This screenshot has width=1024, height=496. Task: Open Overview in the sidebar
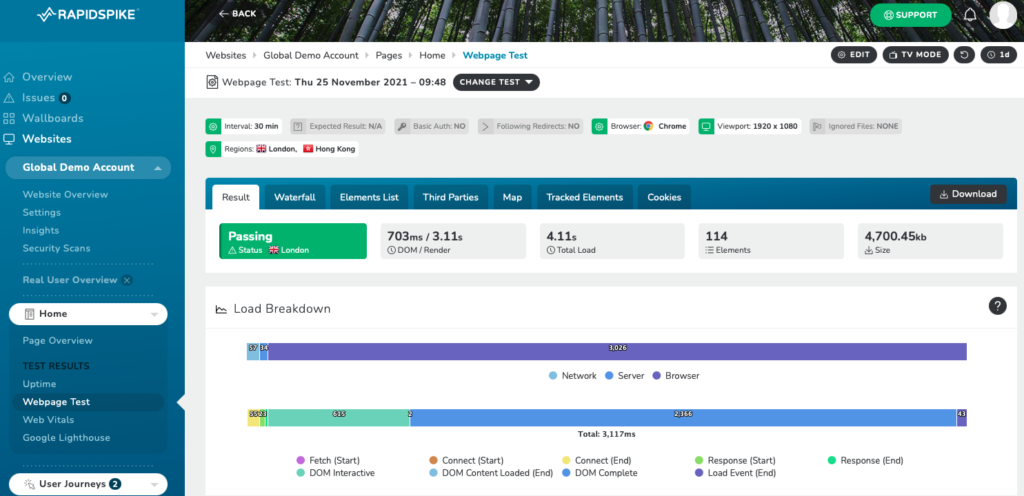(47, 77)
